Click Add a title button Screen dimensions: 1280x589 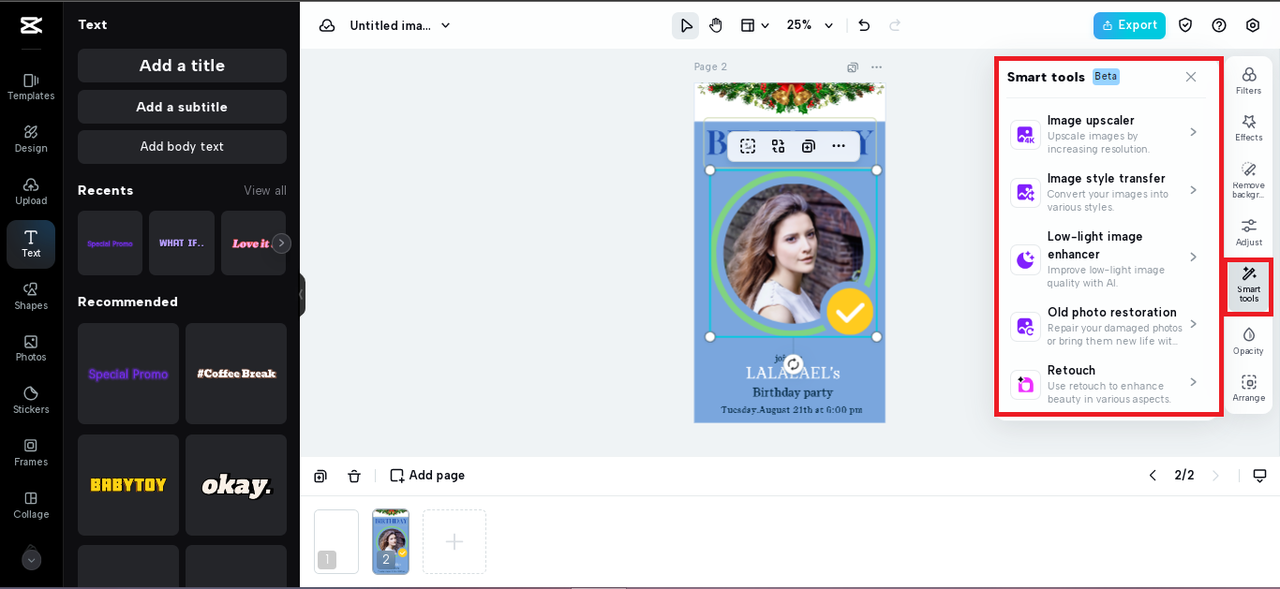coord(182,65)
